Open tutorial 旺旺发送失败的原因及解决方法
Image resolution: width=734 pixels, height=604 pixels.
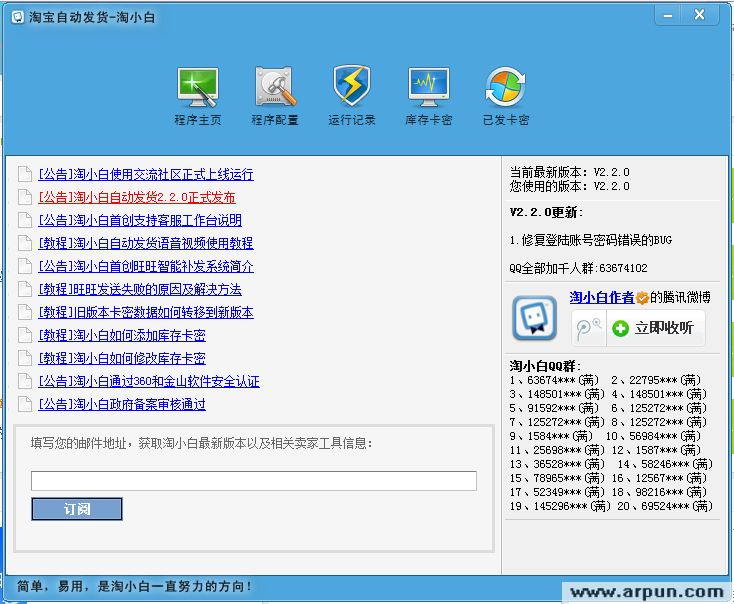coord(140,289)
